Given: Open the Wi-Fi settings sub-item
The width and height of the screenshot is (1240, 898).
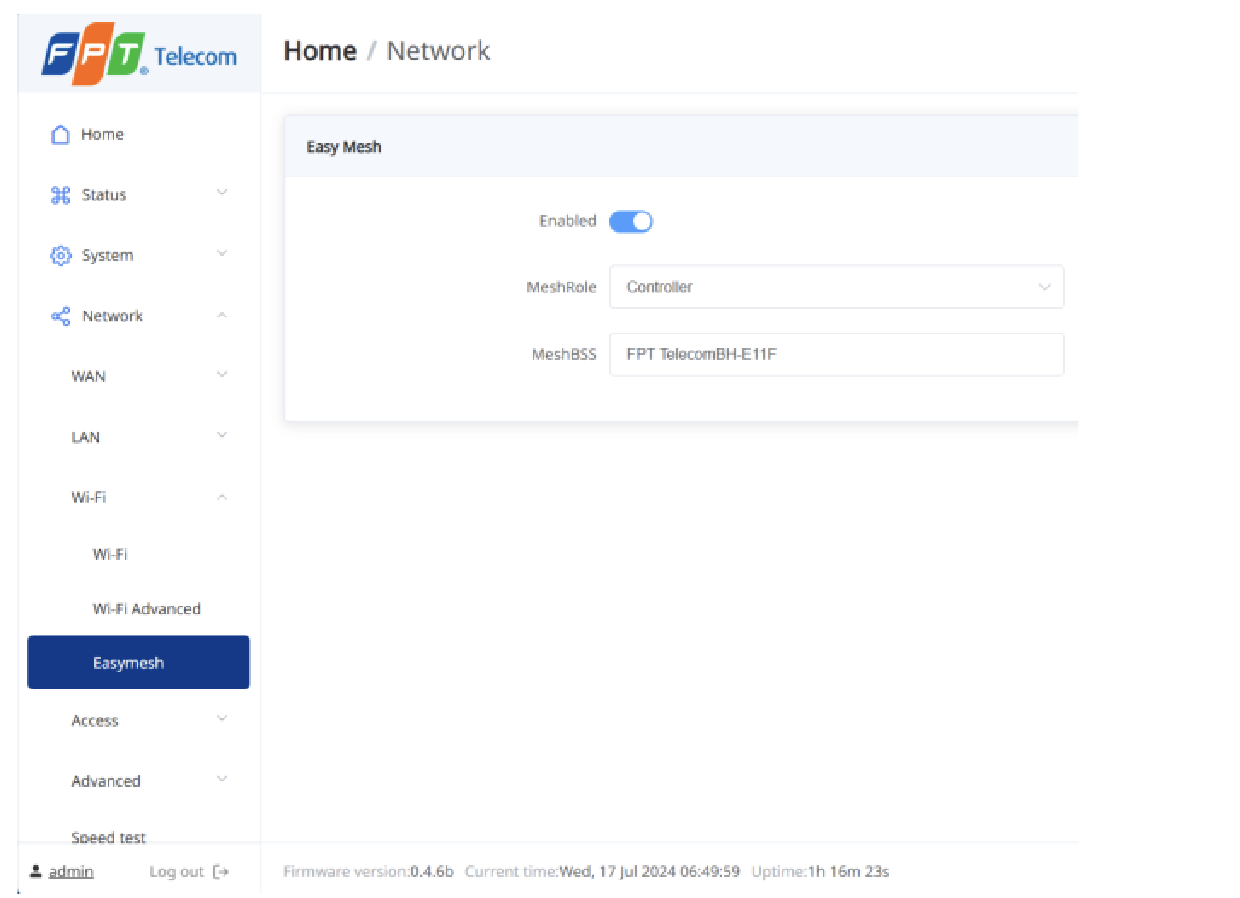Looking at the screenshot, I should [110, 554].
